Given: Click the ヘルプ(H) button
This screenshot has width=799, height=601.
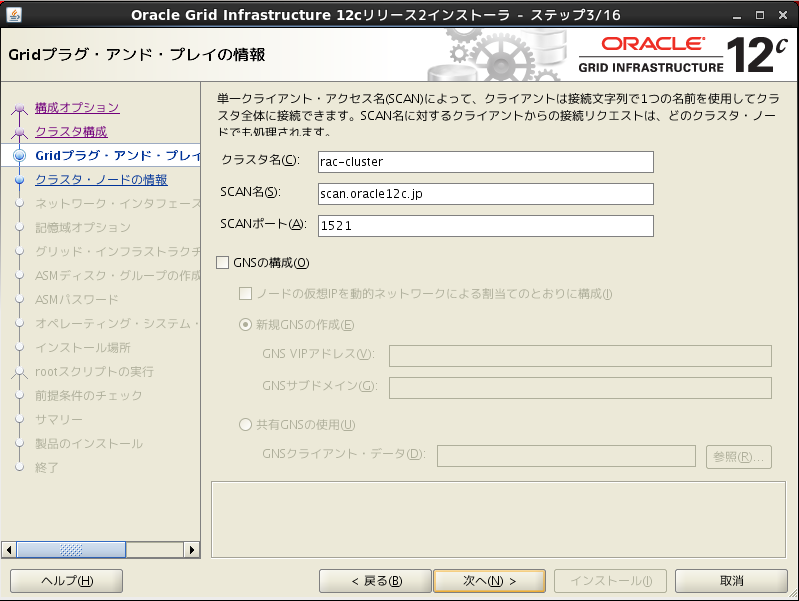Looking at the screenshot, I should (x=66, y=581).
